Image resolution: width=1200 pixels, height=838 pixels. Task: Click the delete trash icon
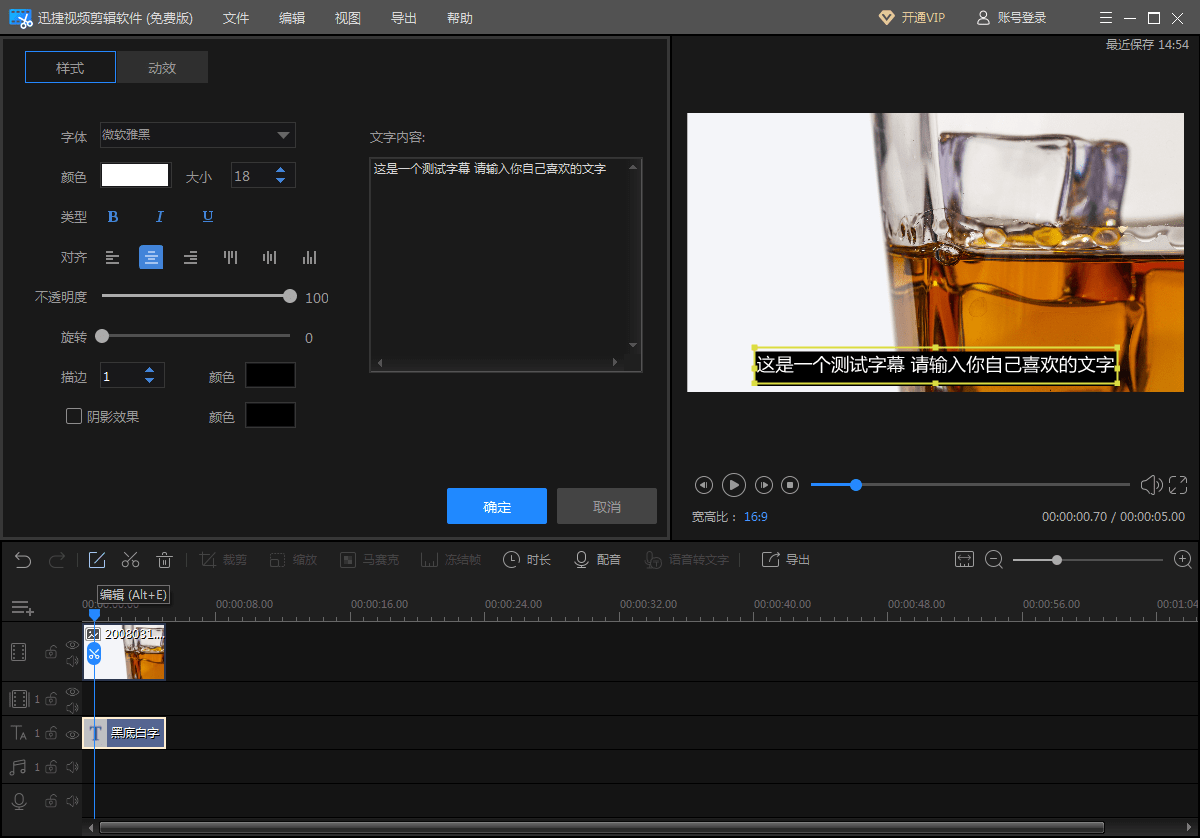[x=165, y=560]
